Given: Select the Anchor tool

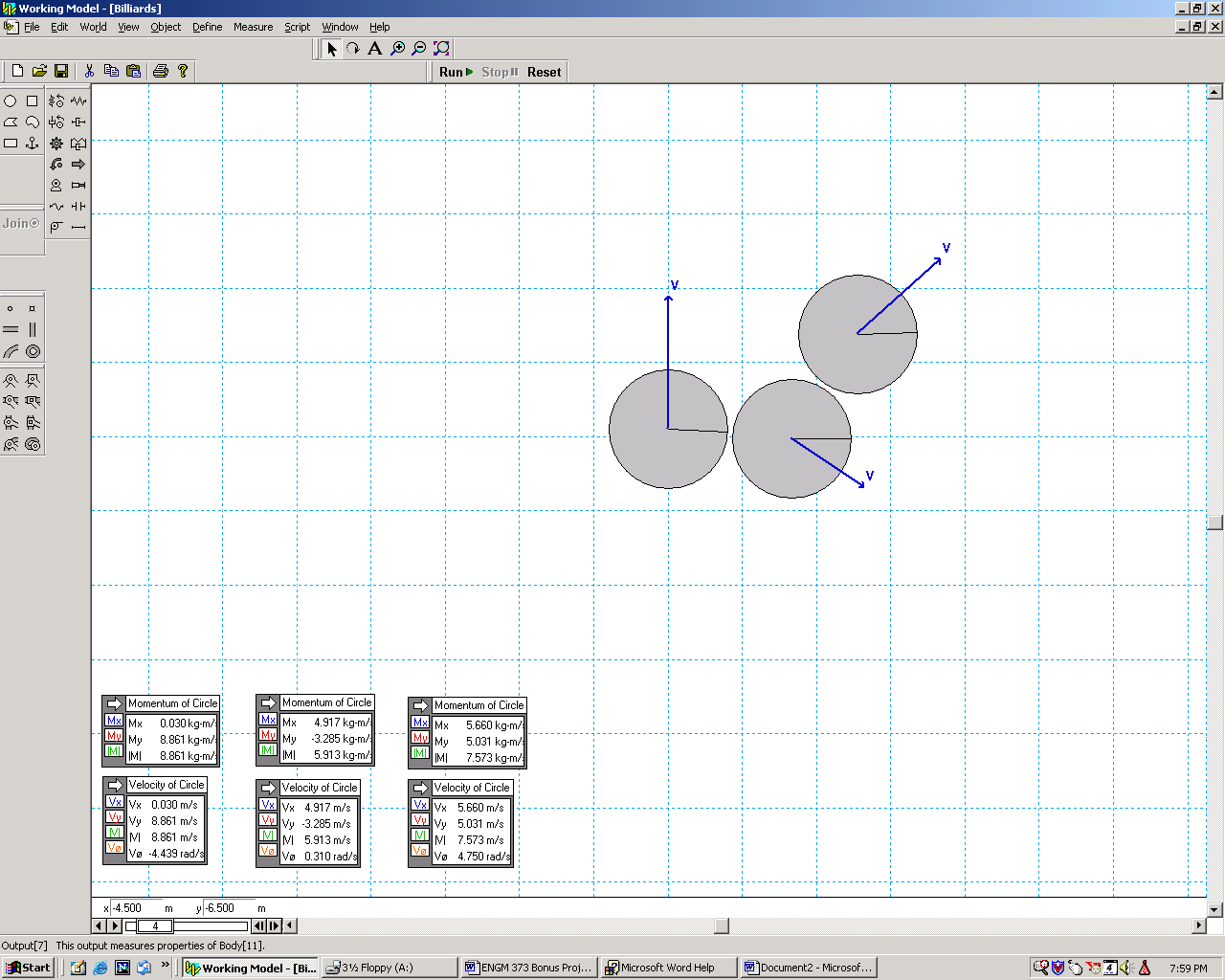Looking at the screenshot, I should pos(33,144).
